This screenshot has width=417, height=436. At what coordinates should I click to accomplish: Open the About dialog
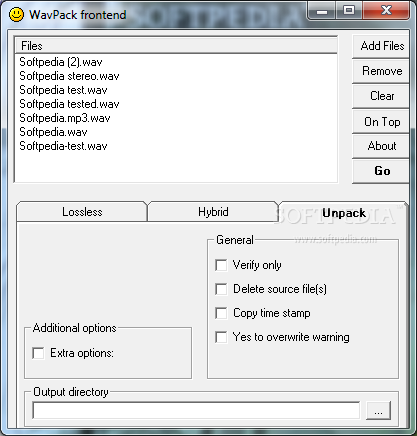tap(381, 146)
